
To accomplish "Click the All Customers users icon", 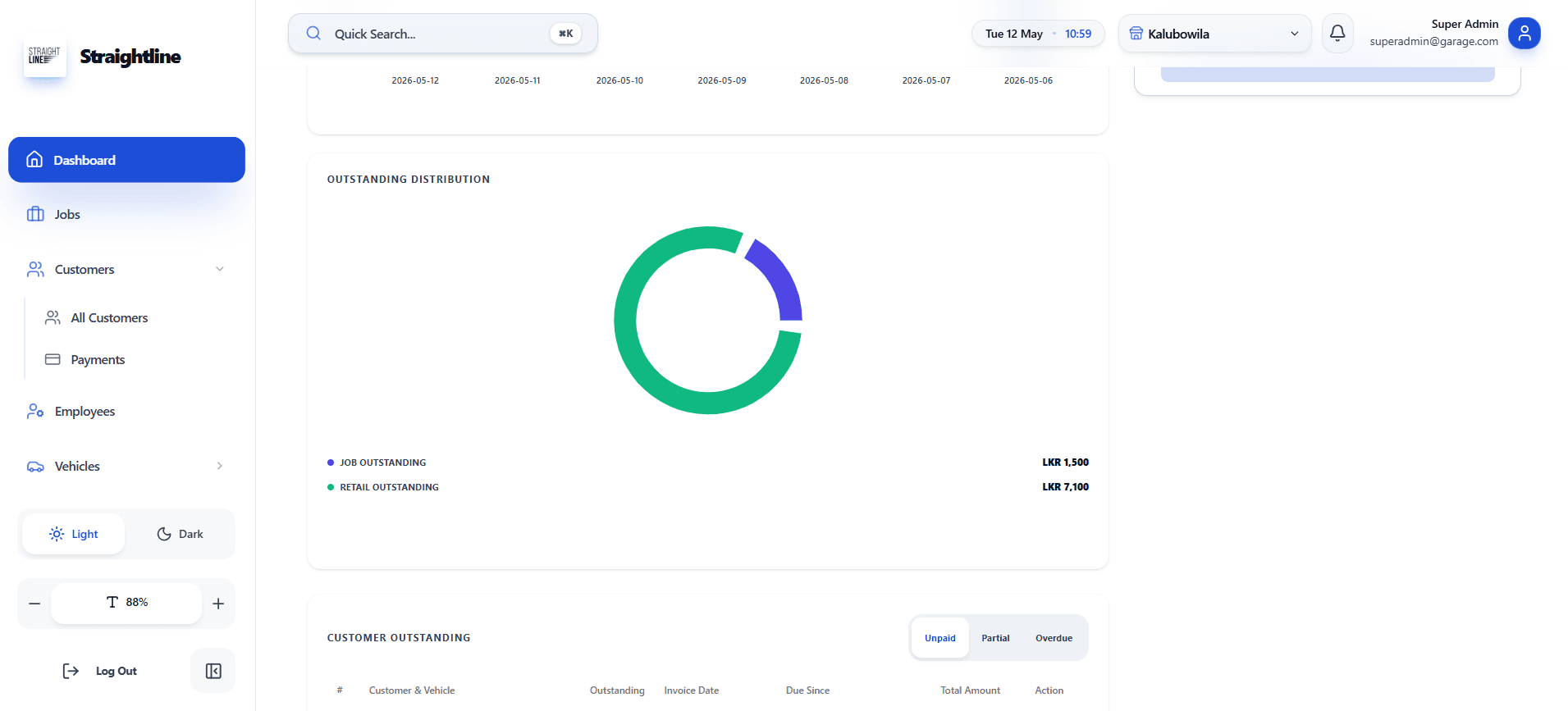I will pos(53,317).
